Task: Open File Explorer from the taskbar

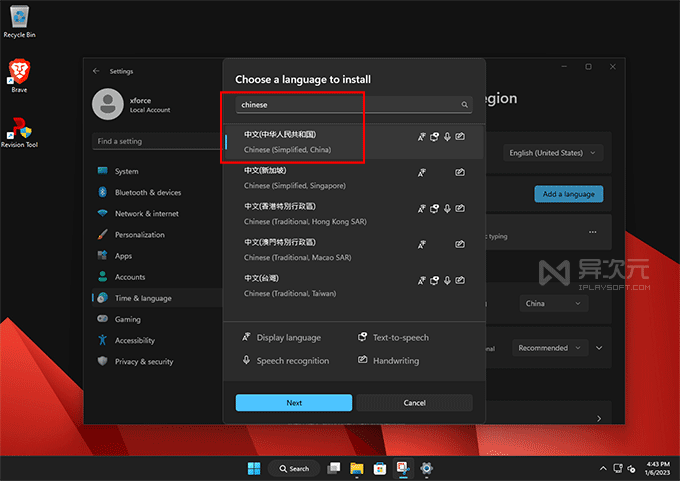Action: click(x=356, y=467)
